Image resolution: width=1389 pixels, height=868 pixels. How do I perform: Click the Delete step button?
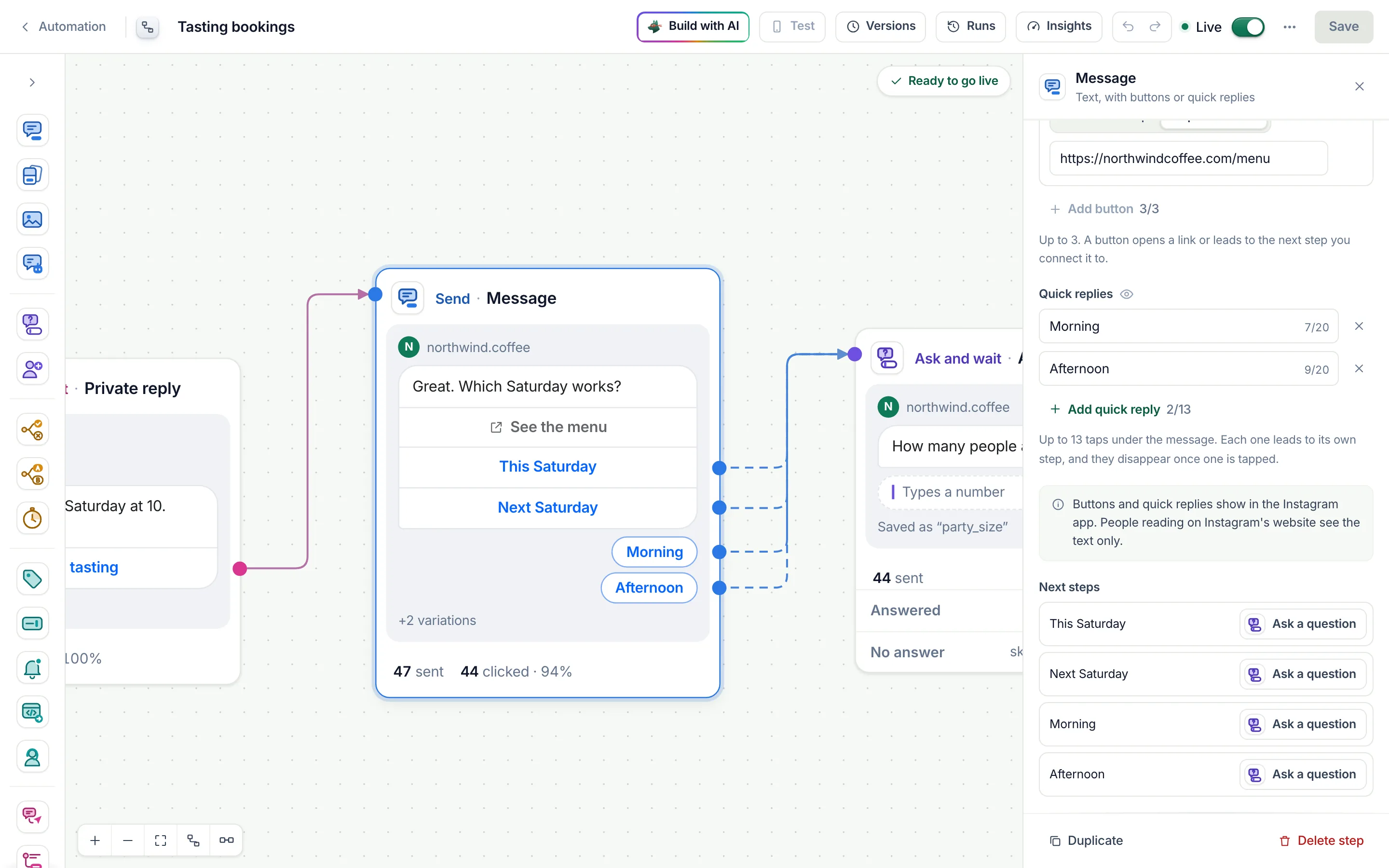tap(1321, 841)
